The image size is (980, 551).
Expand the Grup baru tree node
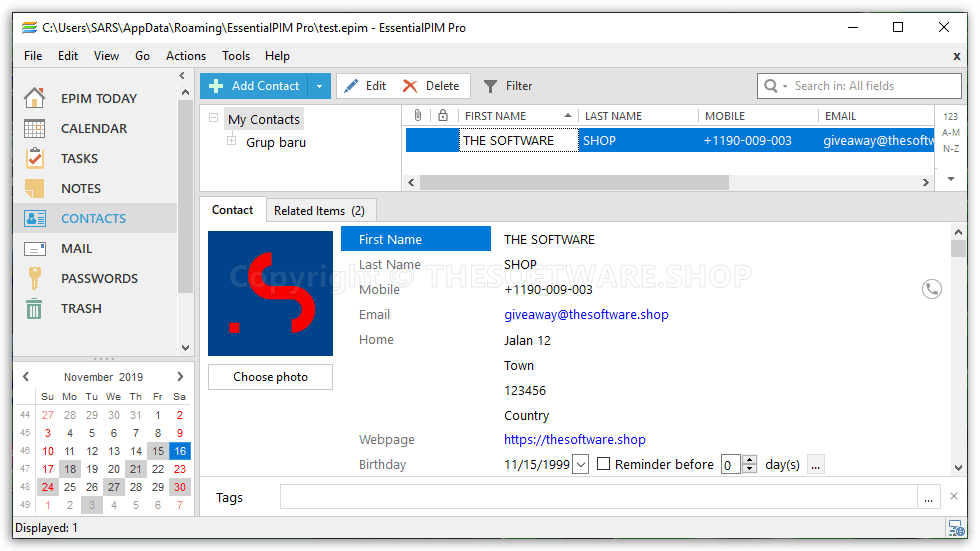click(x=232, y=141)
